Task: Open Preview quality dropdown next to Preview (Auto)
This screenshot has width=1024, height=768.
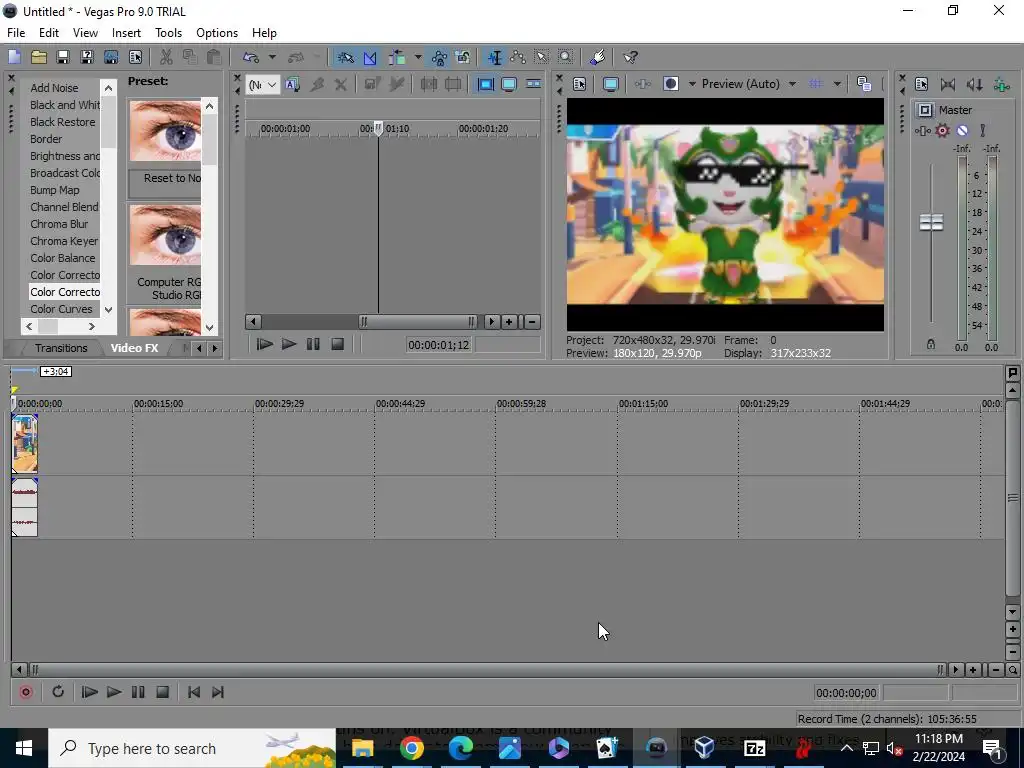Action: [792, 84]
